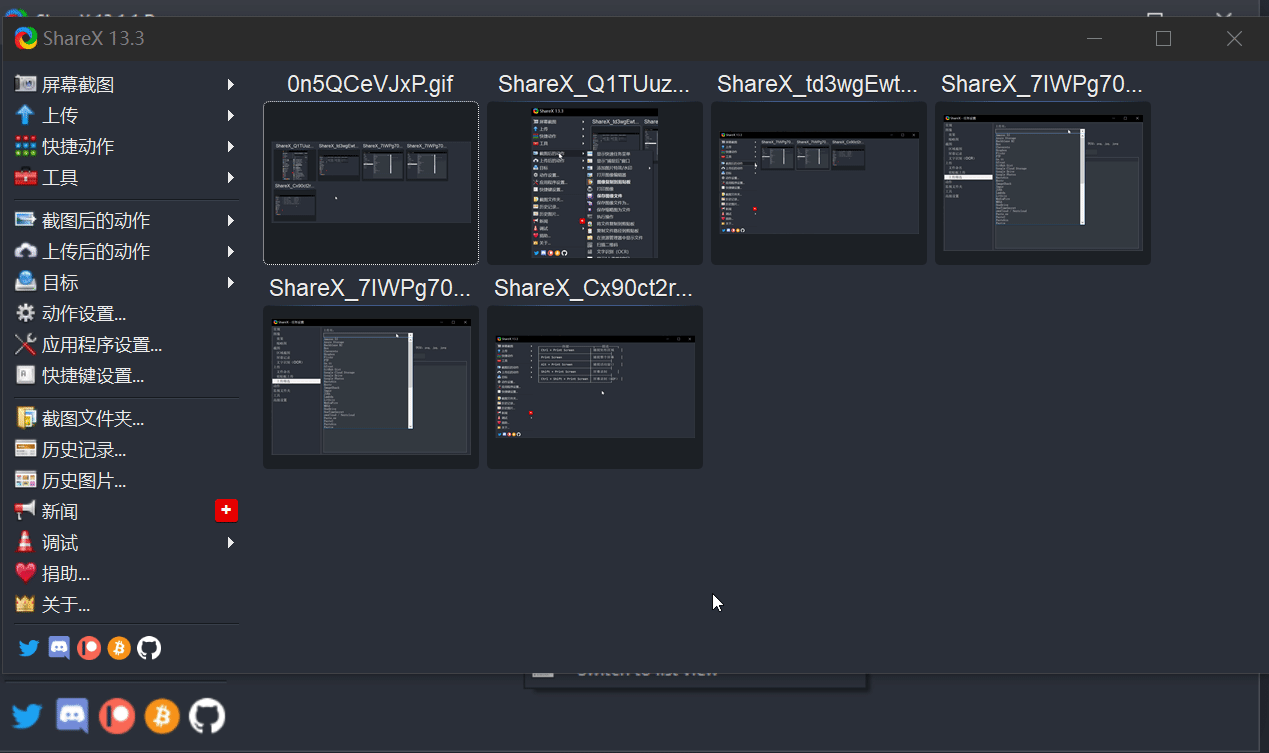Screen dimensions: 1269x753
Task: Select the ShareX_Cx90ct2r... thumbnail
Action: tap(595, 387)
